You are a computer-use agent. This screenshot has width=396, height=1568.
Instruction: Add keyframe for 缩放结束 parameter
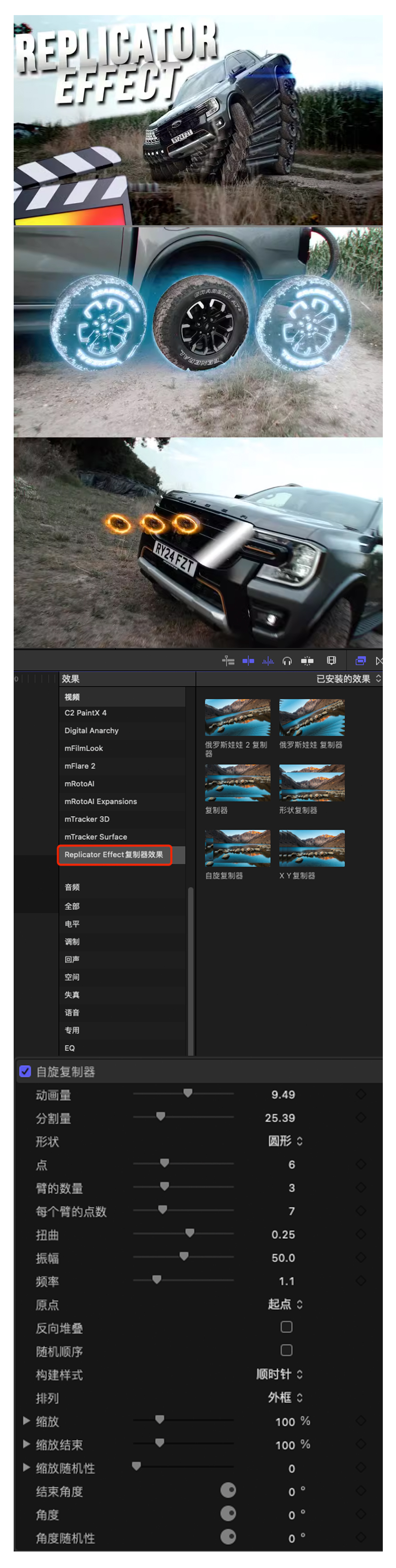click(x=361, y=1444)
